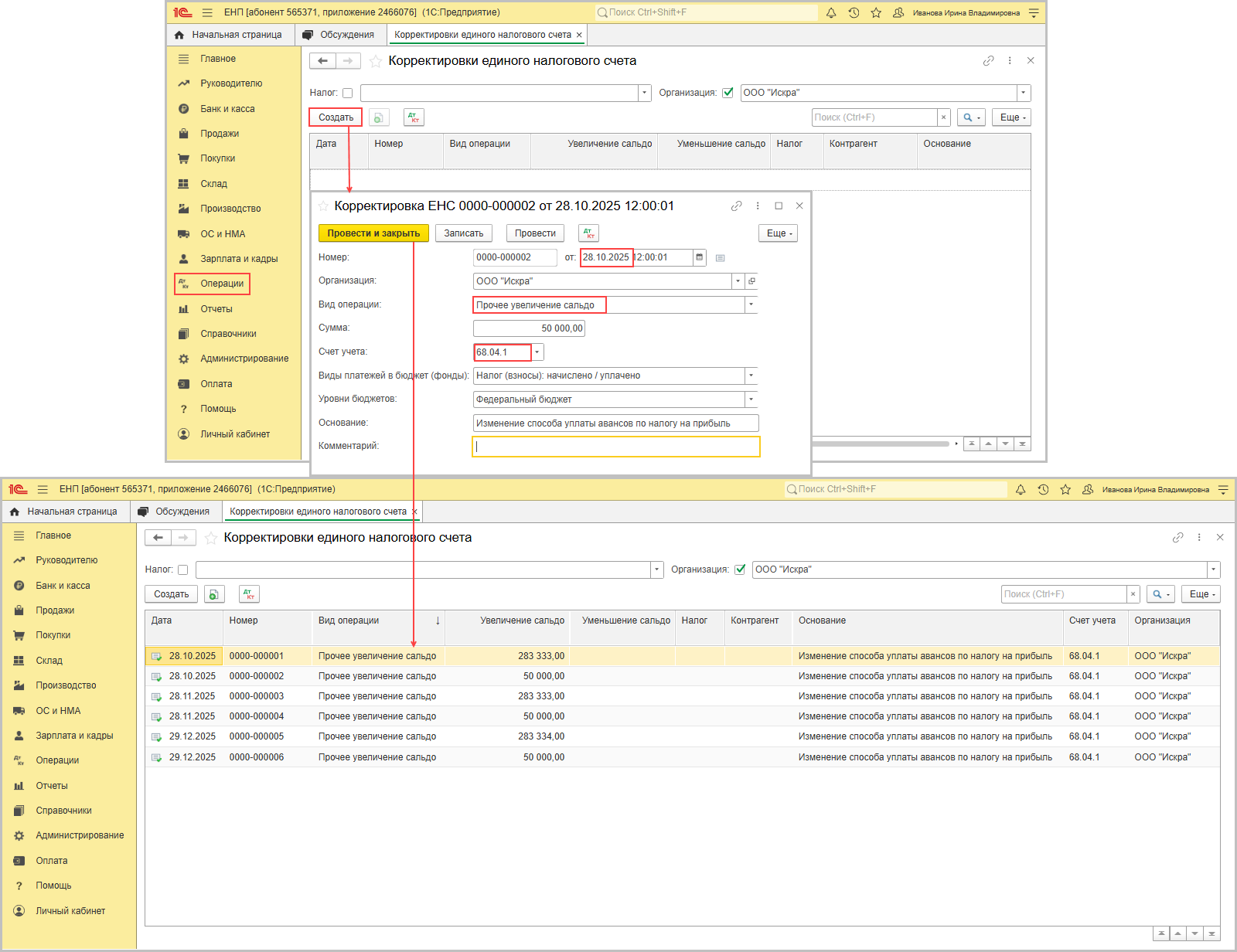Expand the Счет учета 68.04.1 dropdown
Image resolution: width=1237 pixels, height=952 pixels.
[x=537, y=352]
